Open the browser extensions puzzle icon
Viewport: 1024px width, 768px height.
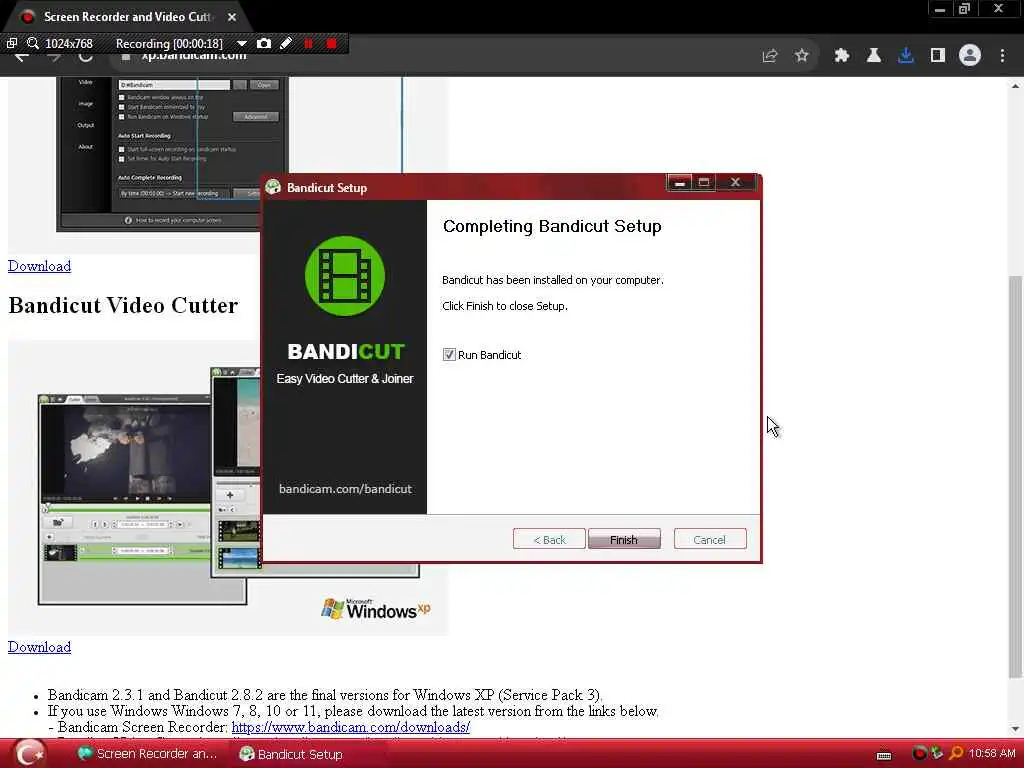coord(842,56)
